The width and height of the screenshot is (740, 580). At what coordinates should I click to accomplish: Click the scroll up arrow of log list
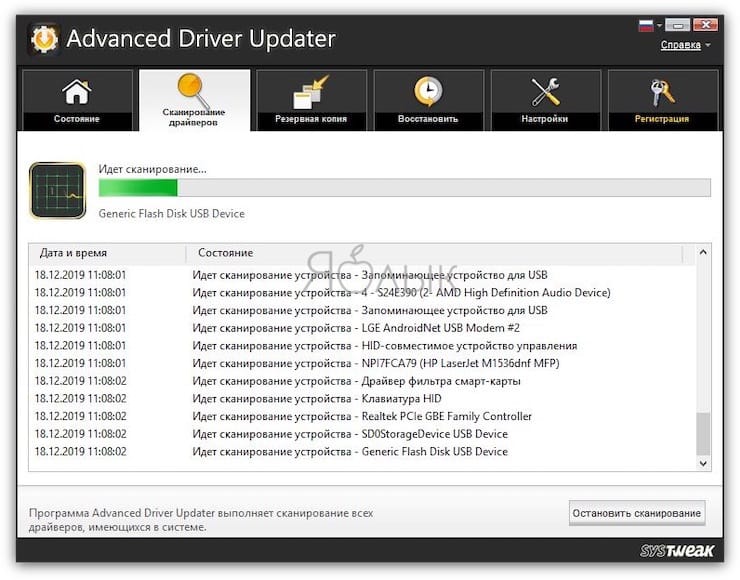pyautogui.click(x=703, y=252)
